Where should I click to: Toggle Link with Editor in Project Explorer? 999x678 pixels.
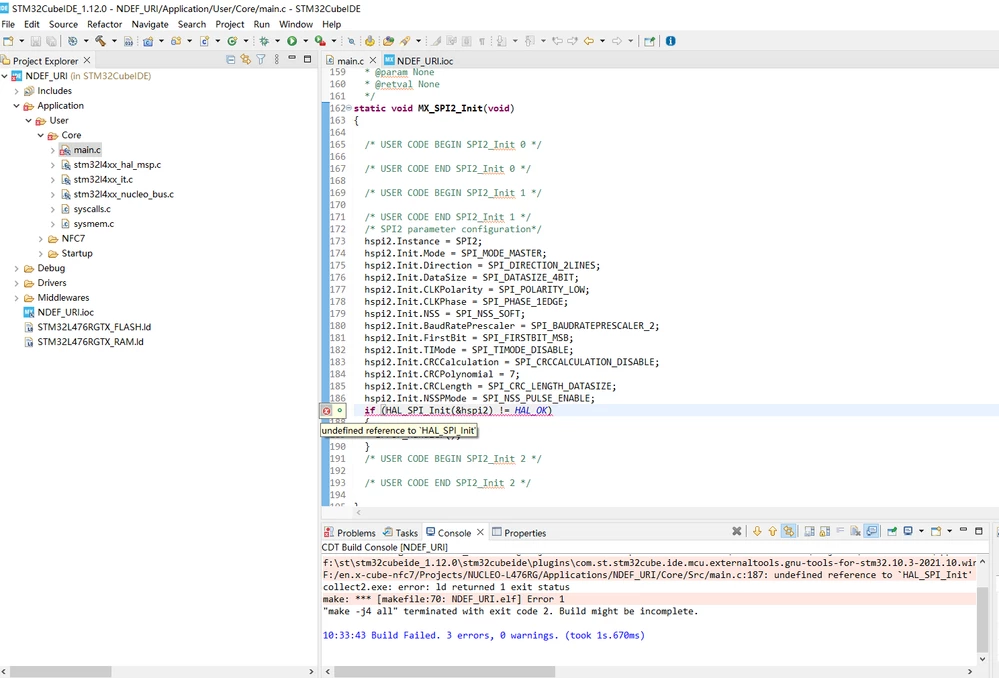245,59
